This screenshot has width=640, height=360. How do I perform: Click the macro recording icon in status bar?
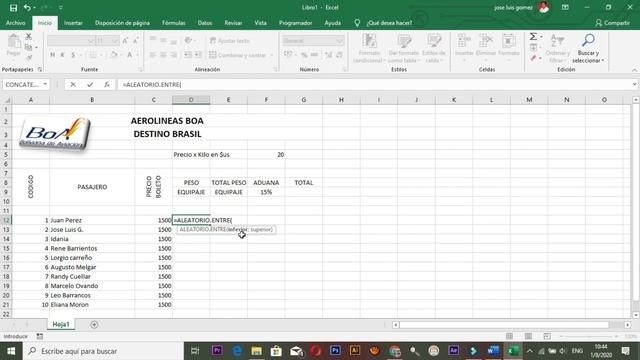(40, 336)
